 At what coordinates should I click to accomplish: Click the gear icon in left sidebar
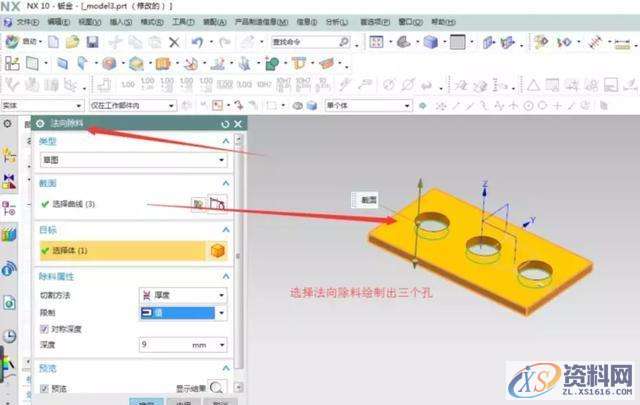[8, 123]
